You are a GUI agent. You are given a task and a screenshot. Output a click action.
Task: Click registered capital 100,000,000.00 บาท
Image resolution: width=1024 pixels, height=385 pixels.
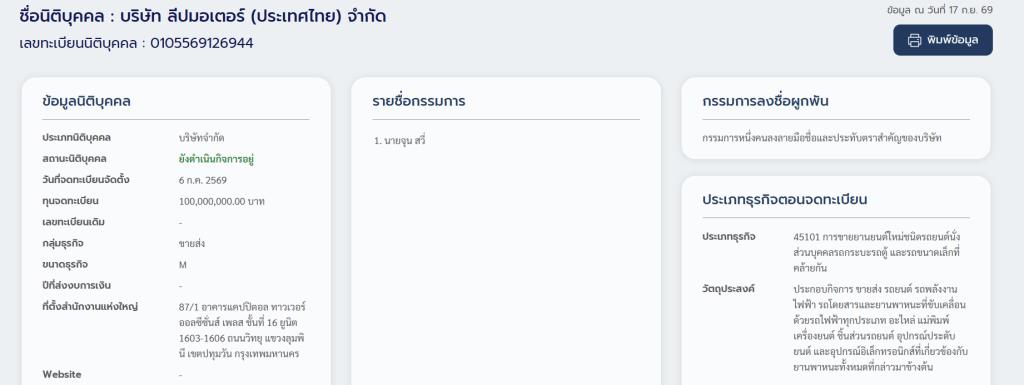tap(221, 201)
